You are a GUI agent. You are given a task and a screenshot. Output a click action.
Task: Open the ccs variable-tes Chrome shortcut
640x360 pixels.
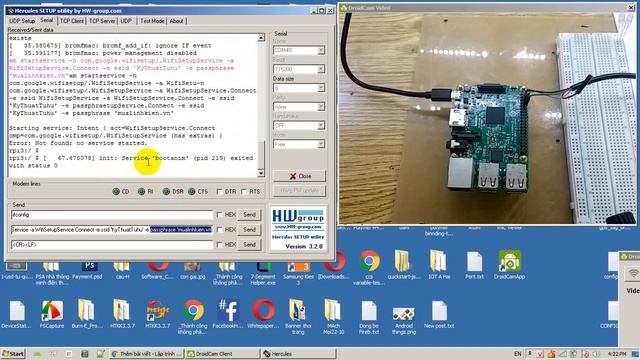(369, 267)
